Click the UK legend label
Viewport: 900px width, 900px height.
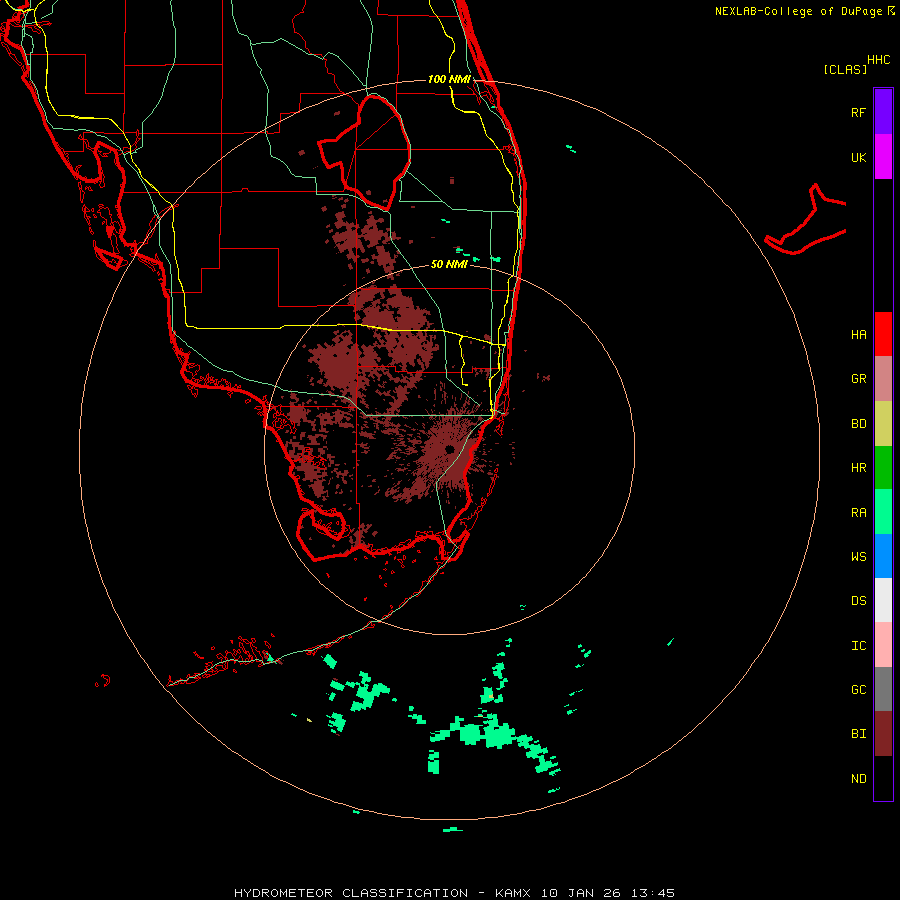858,157
